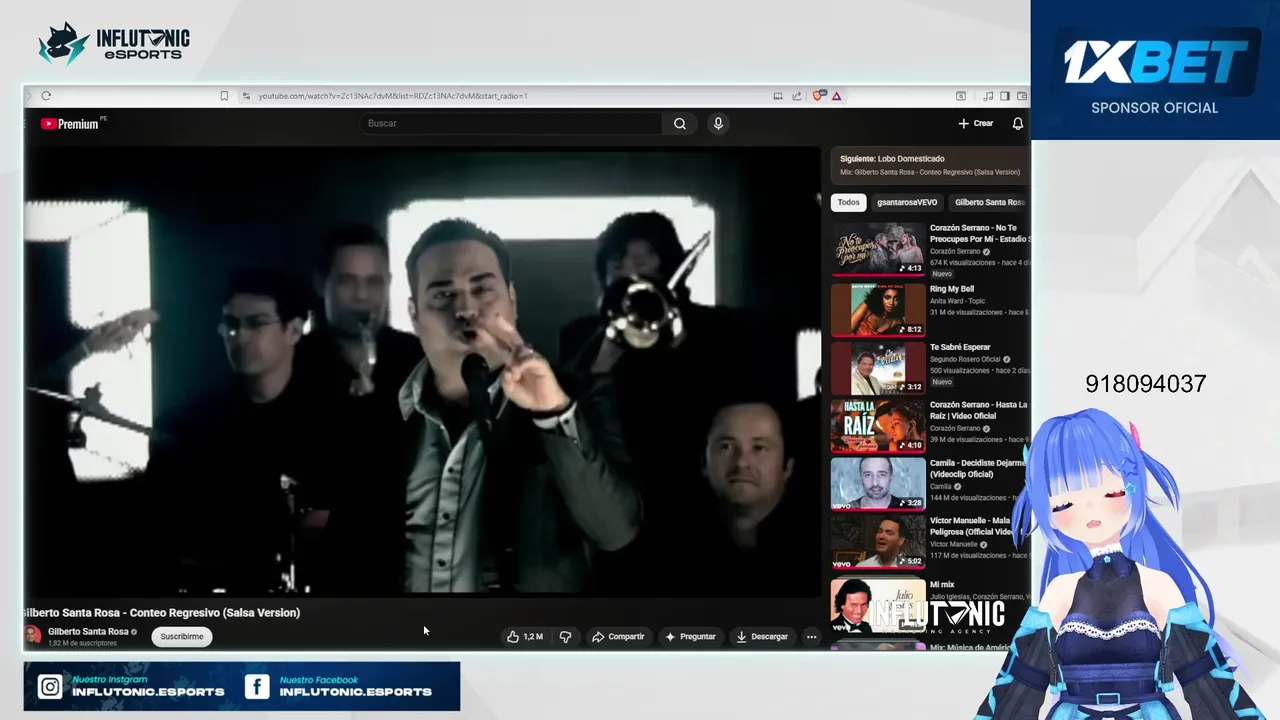Click Anita Ward - Topic channel name
The image size is (1280, 720).
pos(957,301)
